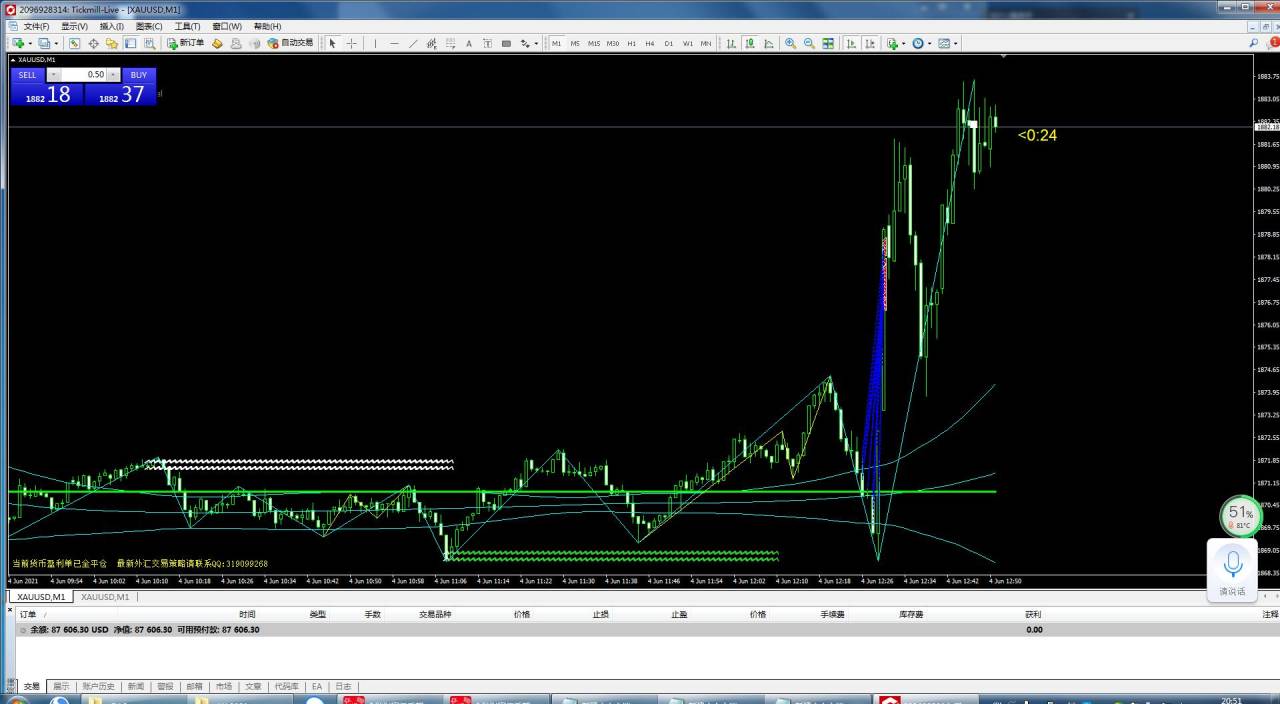Zoom out of the chart
The width and height of the screenshot is (1280, 704).
coord(809,43)
